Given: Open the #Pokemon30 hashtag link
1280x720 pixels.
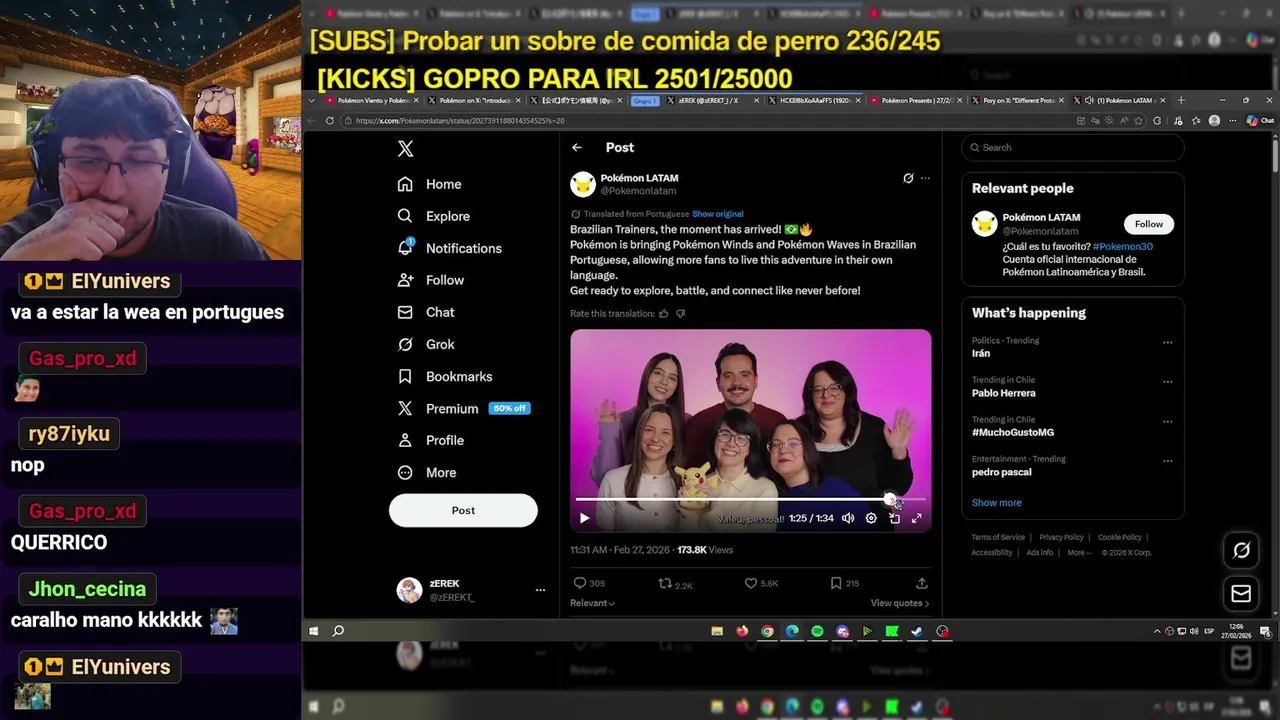Looking at the screenshot, I should click(x=1123, y=246).
